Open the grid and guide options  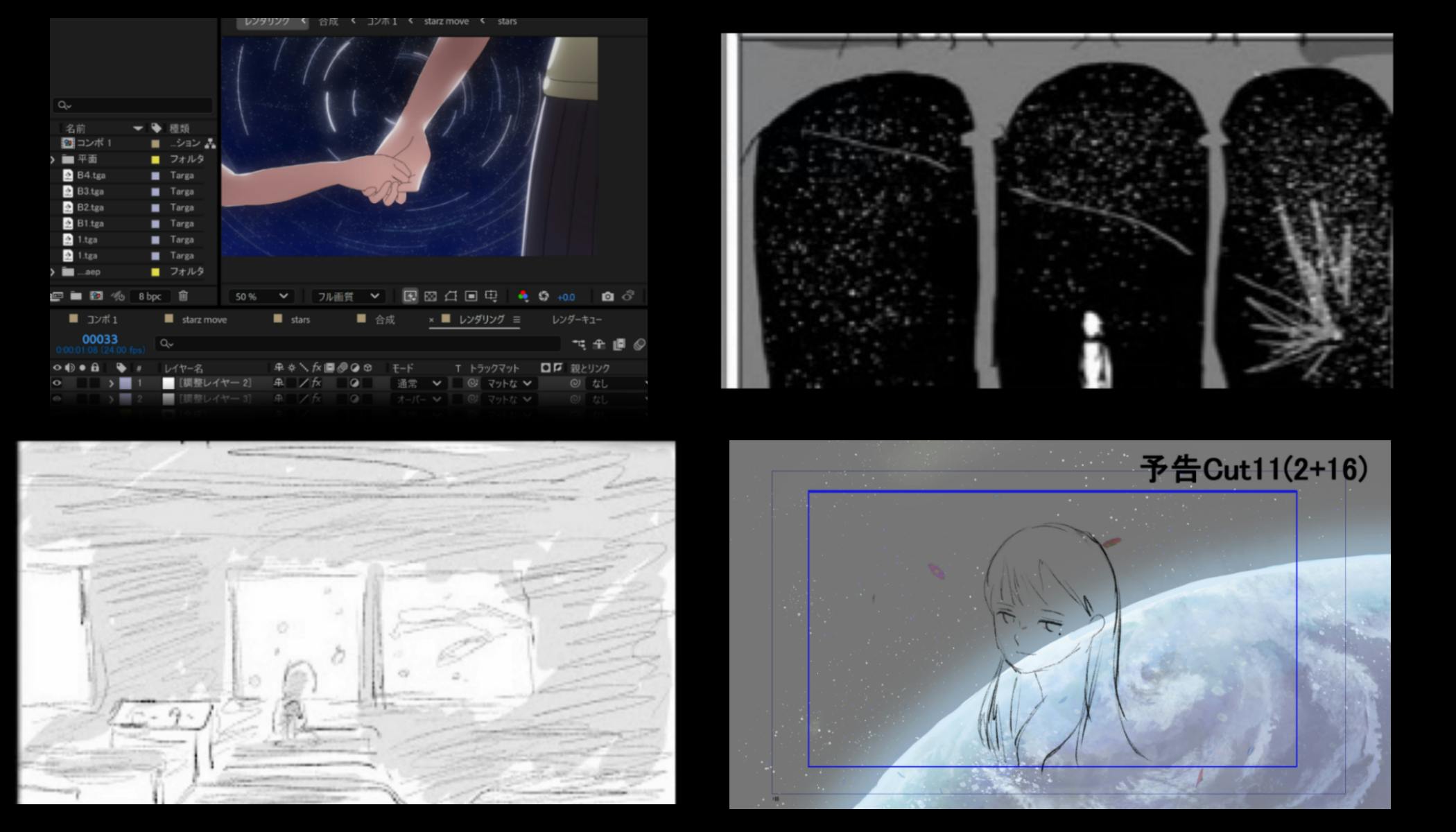pyautogui.click(x=491, y=296)
